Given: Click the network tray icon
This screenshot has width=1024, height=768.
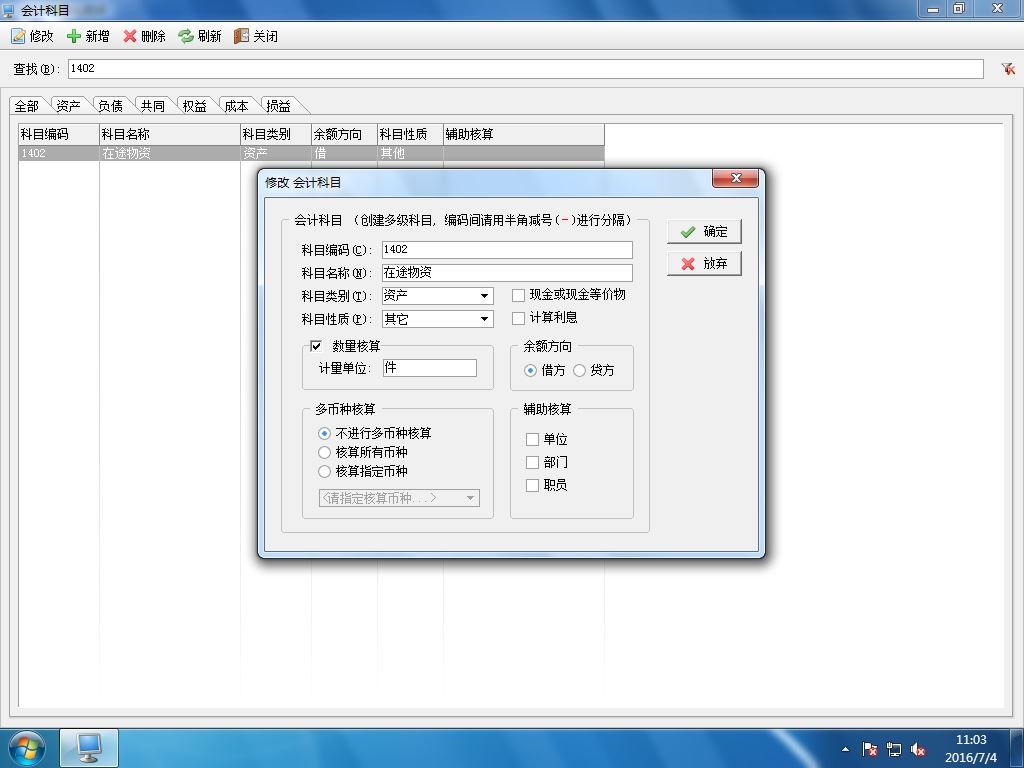Looking at the screenshot, I should coord(893,749).
